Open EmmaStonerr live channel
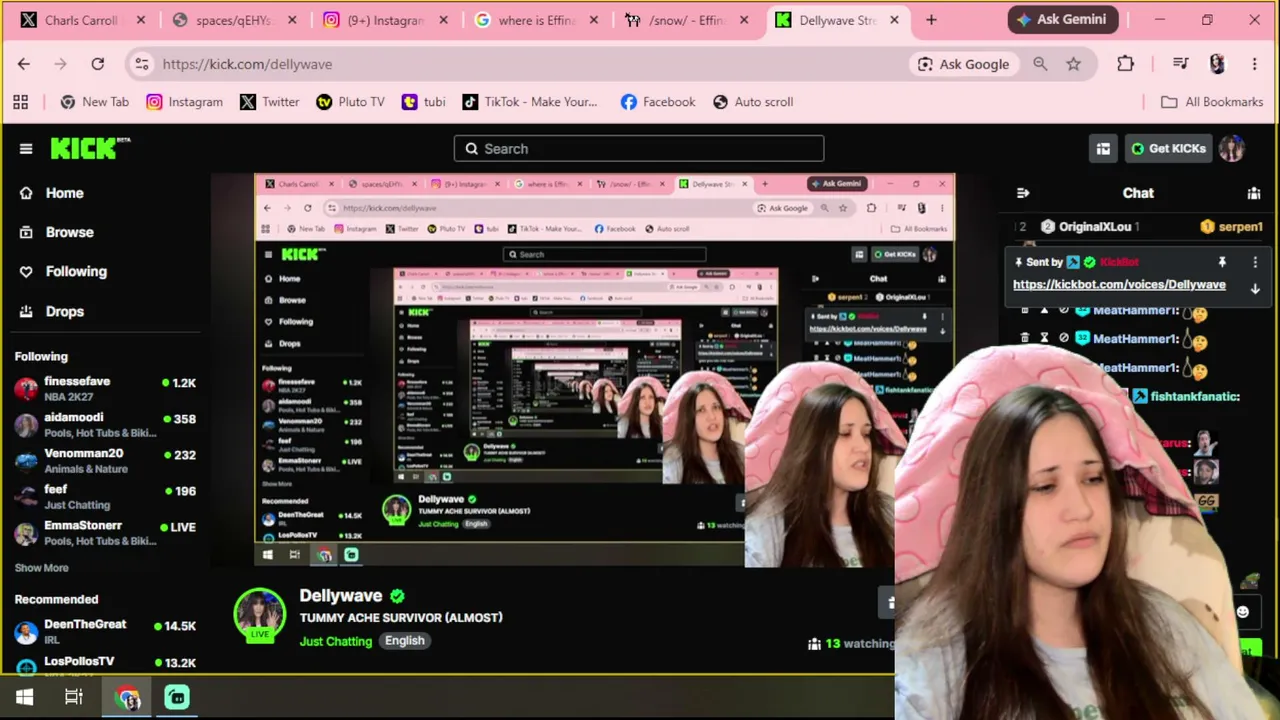 click(105, 533)
